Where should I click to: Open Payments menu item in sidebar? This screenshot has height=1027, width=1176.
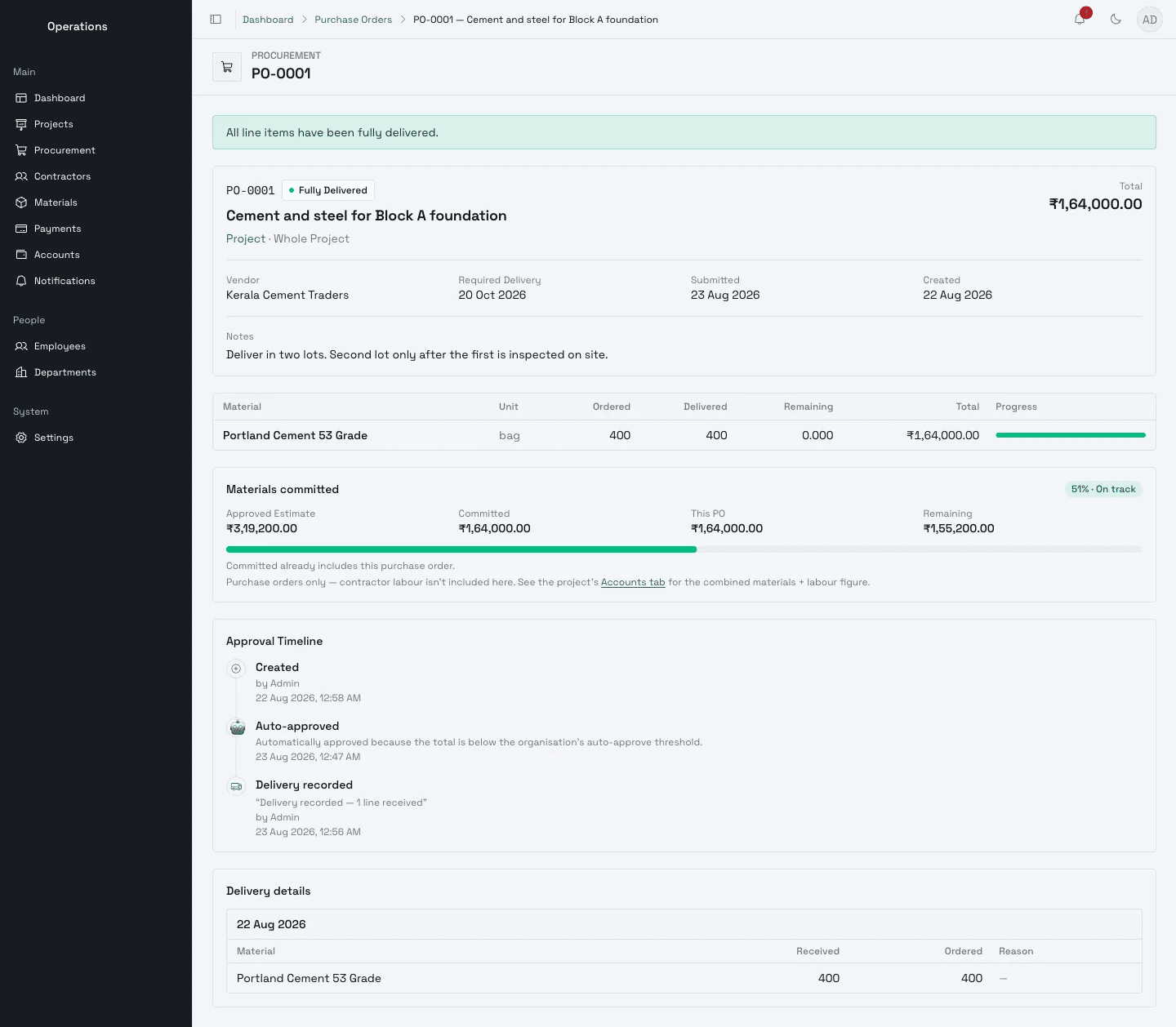96,229
